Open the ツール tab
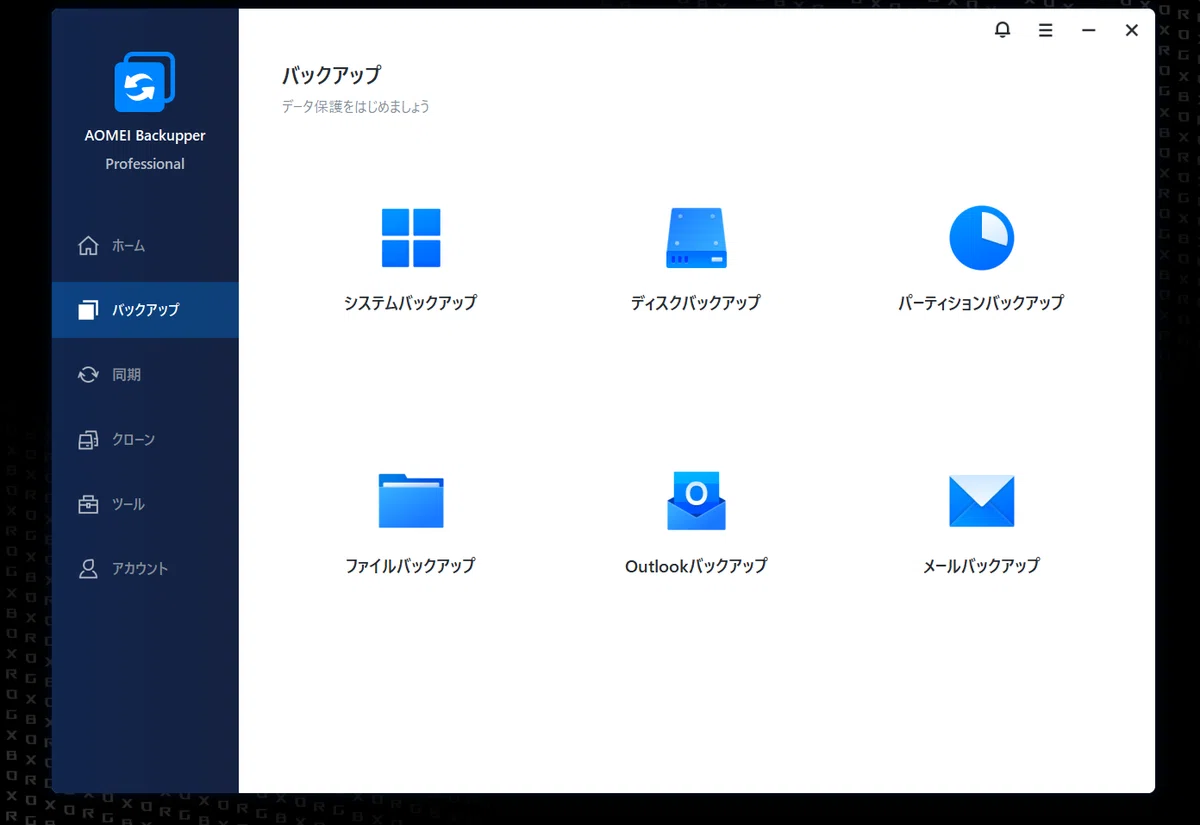This screenshot has height=825, width=1200. 145,504
